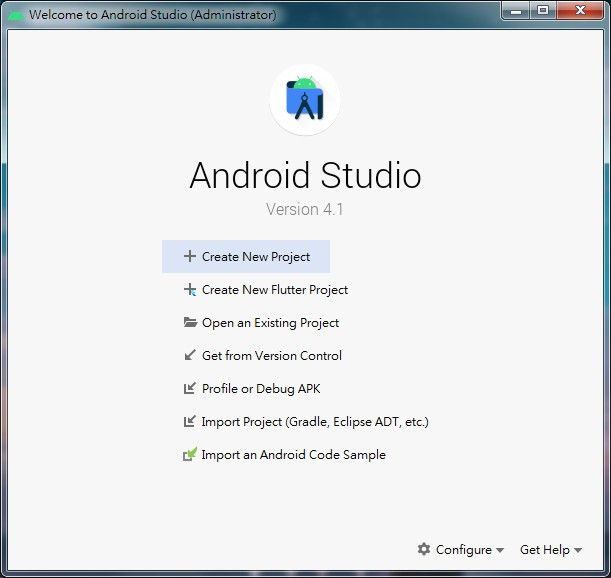Open the Configure dropdown menu

tap(461, 550)
